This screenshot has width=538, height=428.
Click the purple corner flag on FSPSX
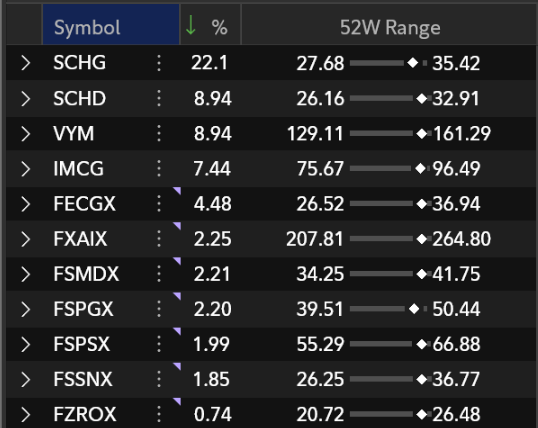(x=178, y=331)
